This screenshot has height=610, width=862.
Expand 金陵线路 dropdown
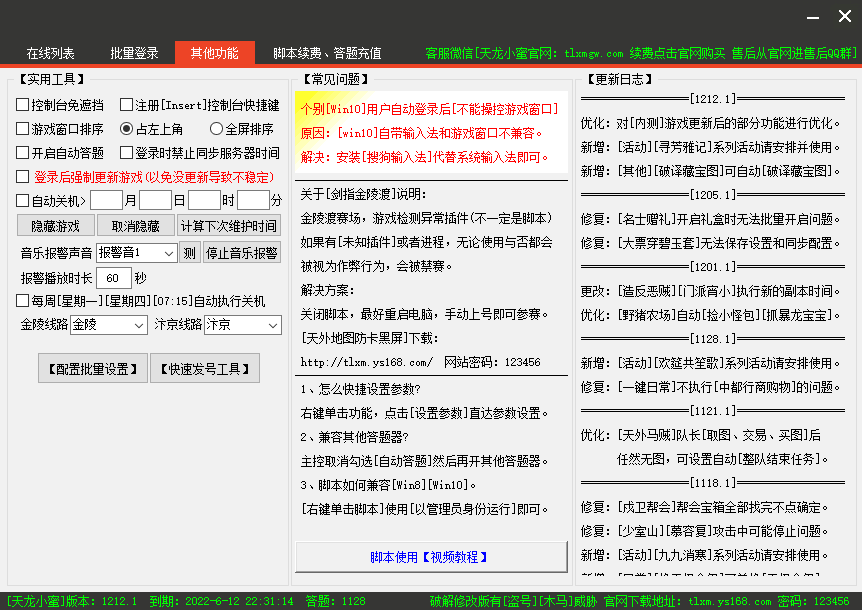110,325
